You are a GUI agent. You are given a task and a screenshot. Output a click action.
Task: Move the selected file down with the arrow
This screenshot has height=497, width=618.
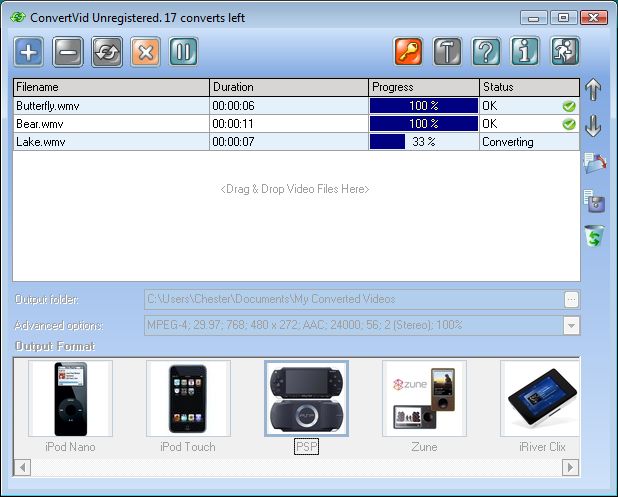(x=593, y=126)
